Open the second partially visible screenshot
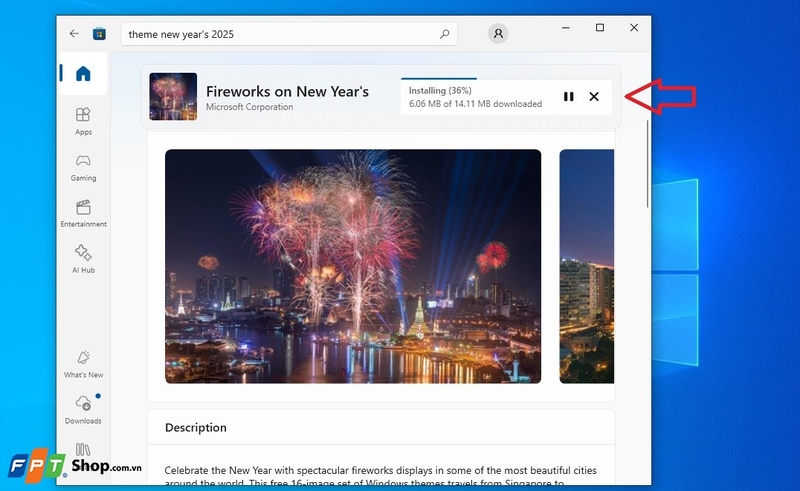The width and height of the screenshot is (800, 491). [x=587, y=266]
